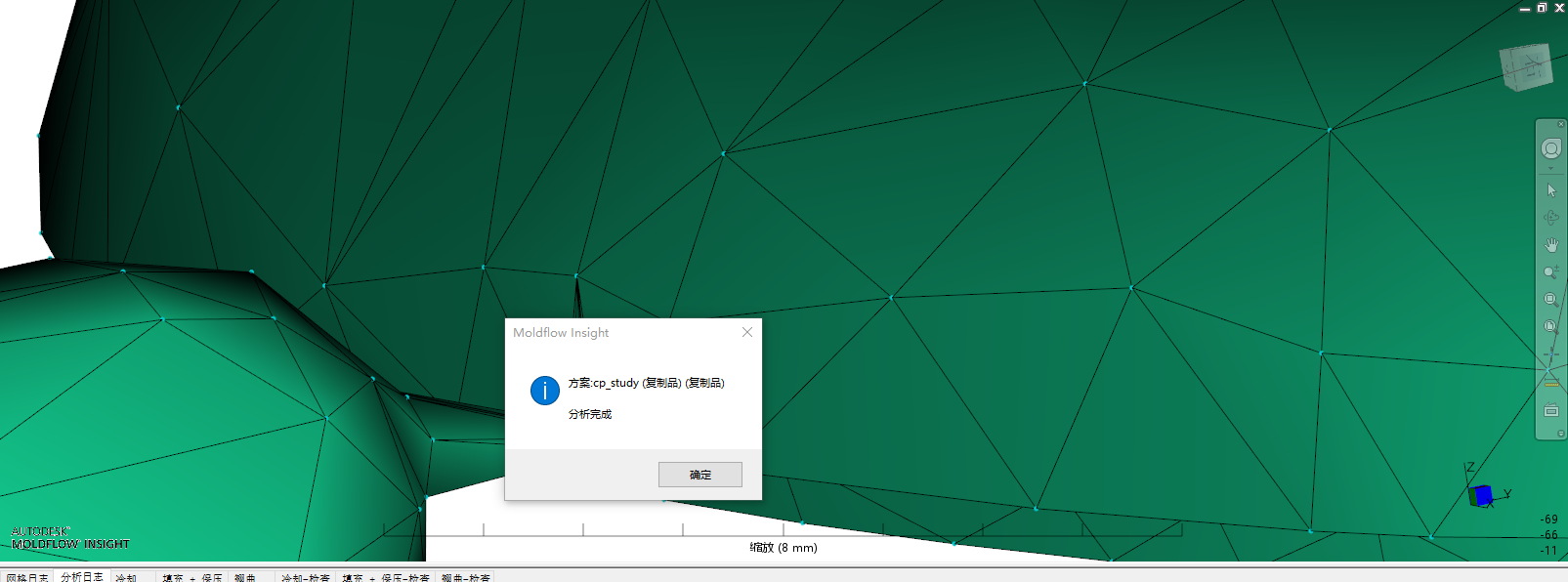
Task: Restore down the application window
Action: [x=1542, y=8]
